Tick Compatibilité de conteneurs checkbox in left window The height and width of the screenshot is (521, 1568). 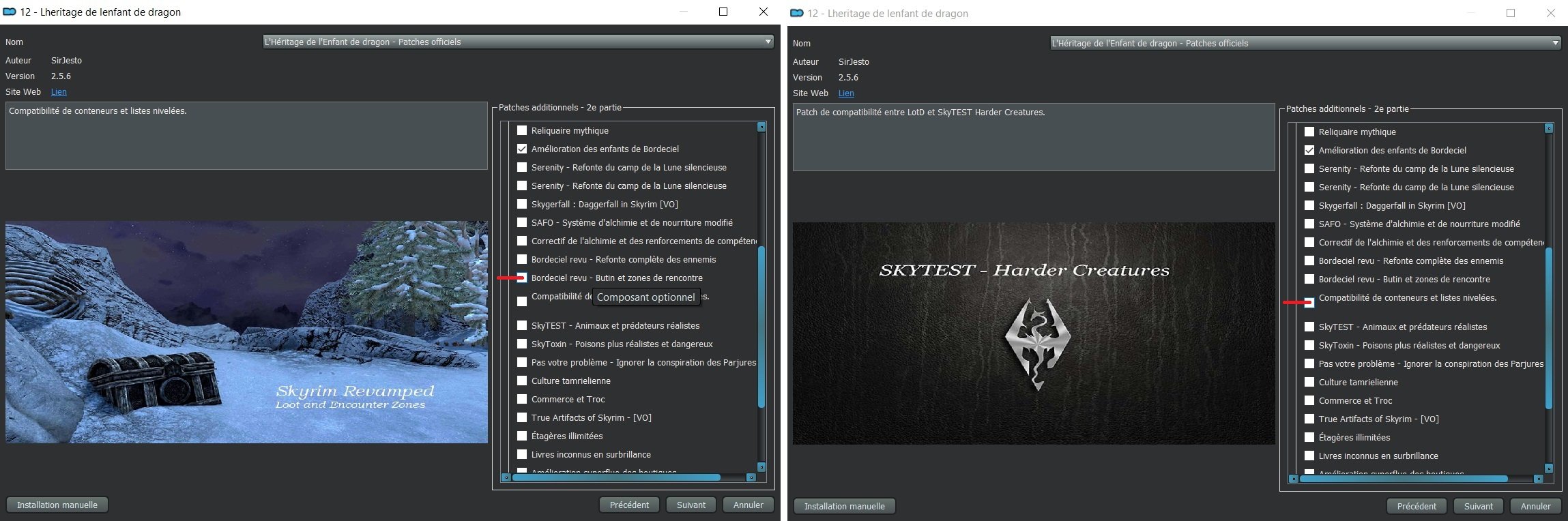pyautogui.click(x=522, y=301)
